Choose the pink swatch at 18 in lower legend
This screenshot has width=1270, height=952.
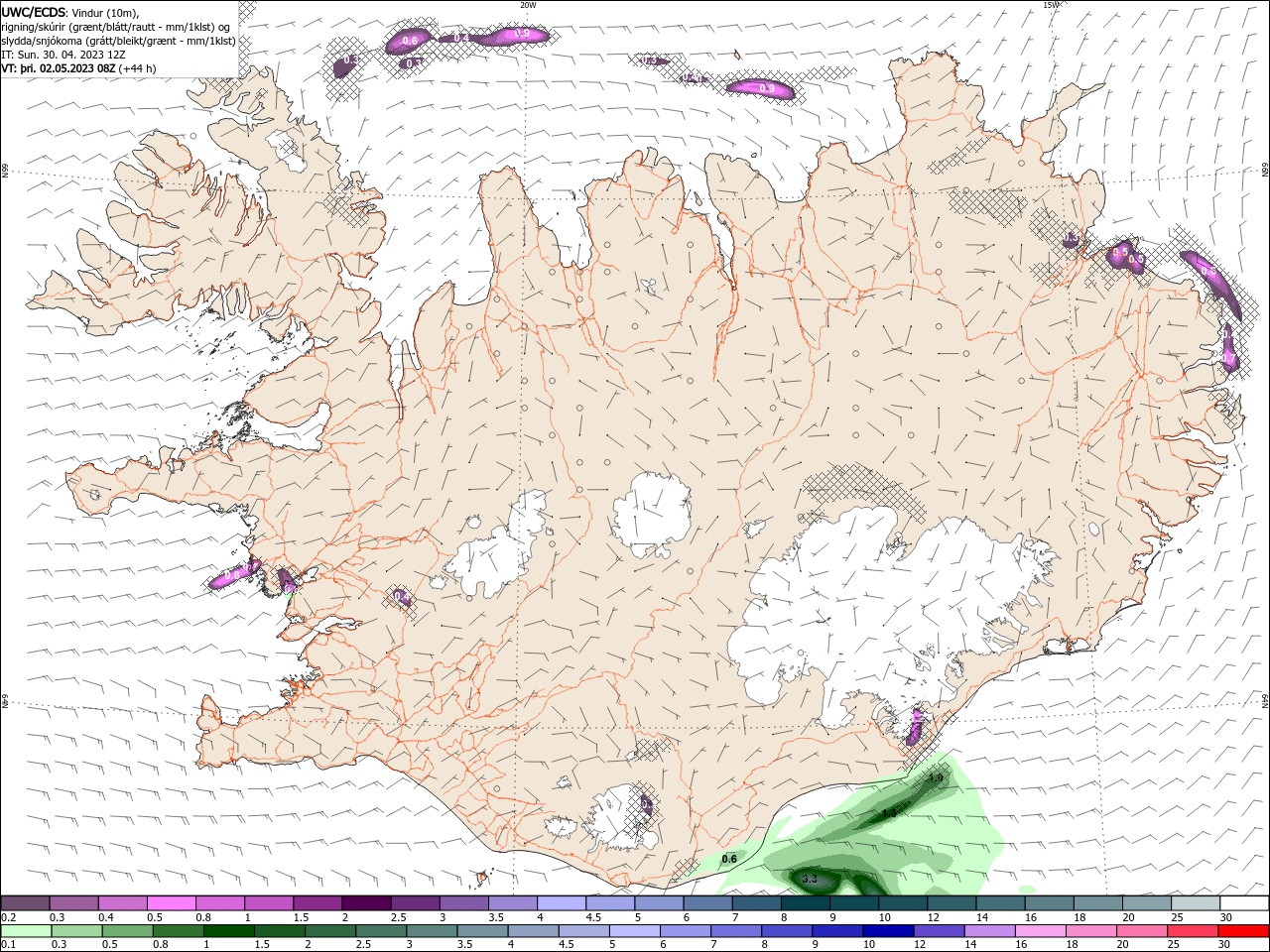pos(1092,931)
